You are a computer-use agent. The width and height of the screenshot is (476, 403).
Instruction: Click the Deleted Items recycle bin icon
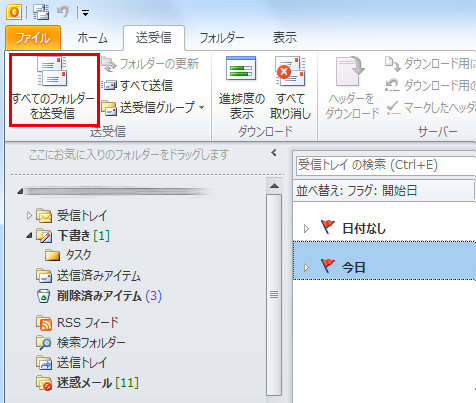pyautogui.click(x=43, y=296)
